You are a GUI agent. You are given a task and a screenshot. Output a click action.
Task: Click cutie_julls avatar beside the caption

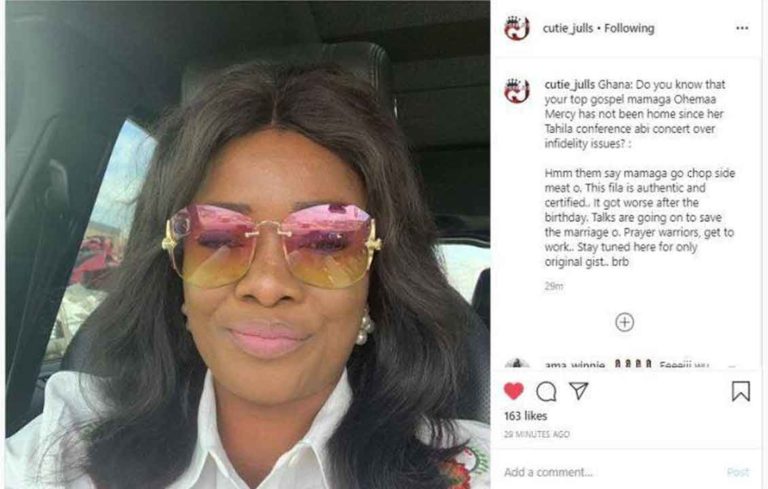coord(517,91)
